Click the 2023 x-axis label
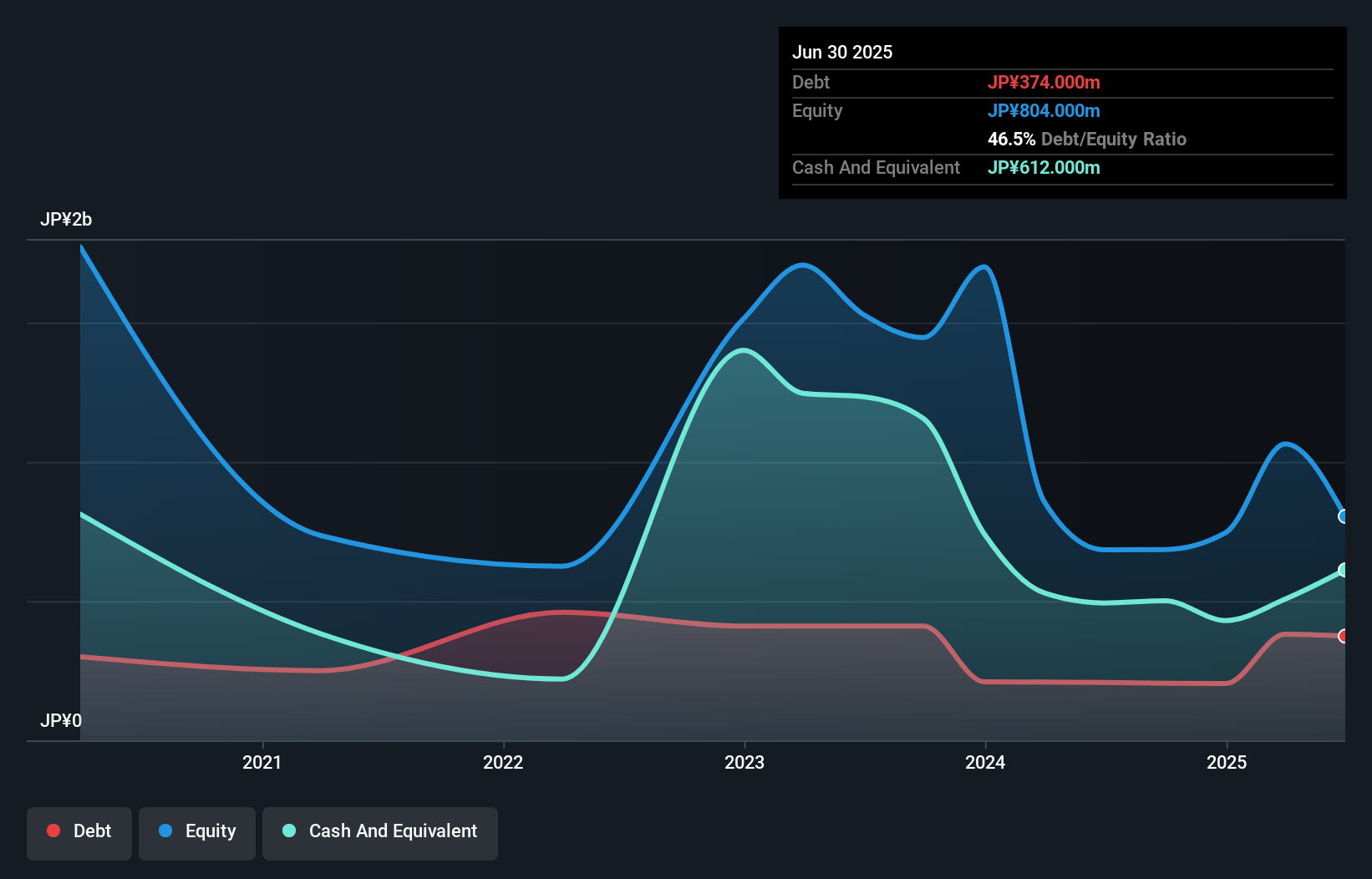1372x879 pixels. click(x=744, y=762)
